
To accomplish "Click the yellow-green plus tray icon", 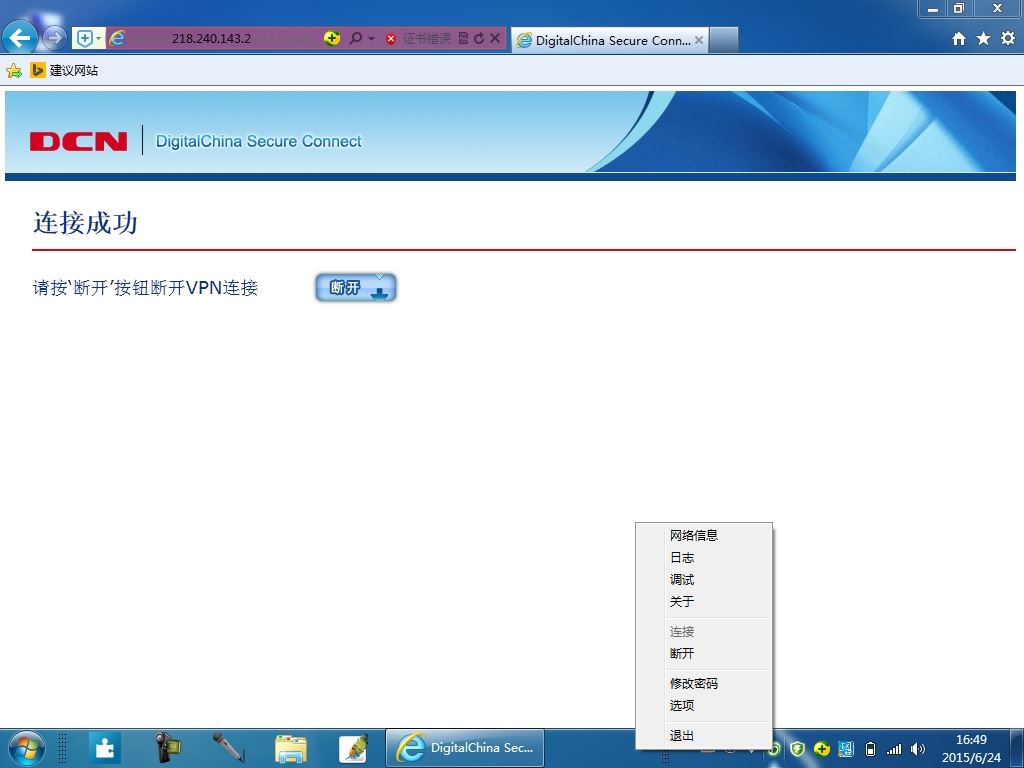I will [x=822, y=749].
